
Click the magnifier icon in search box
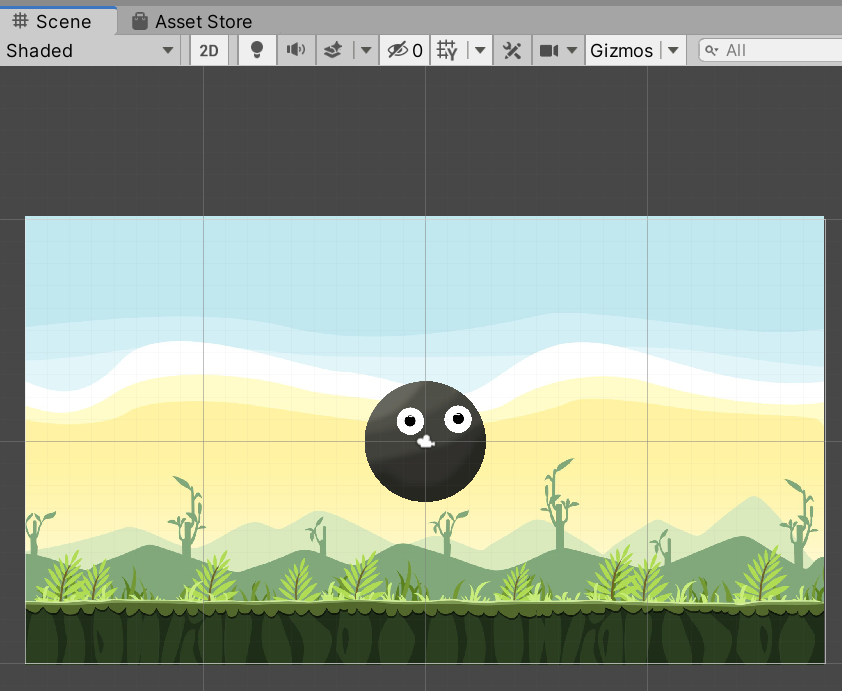tap(712, 50)
